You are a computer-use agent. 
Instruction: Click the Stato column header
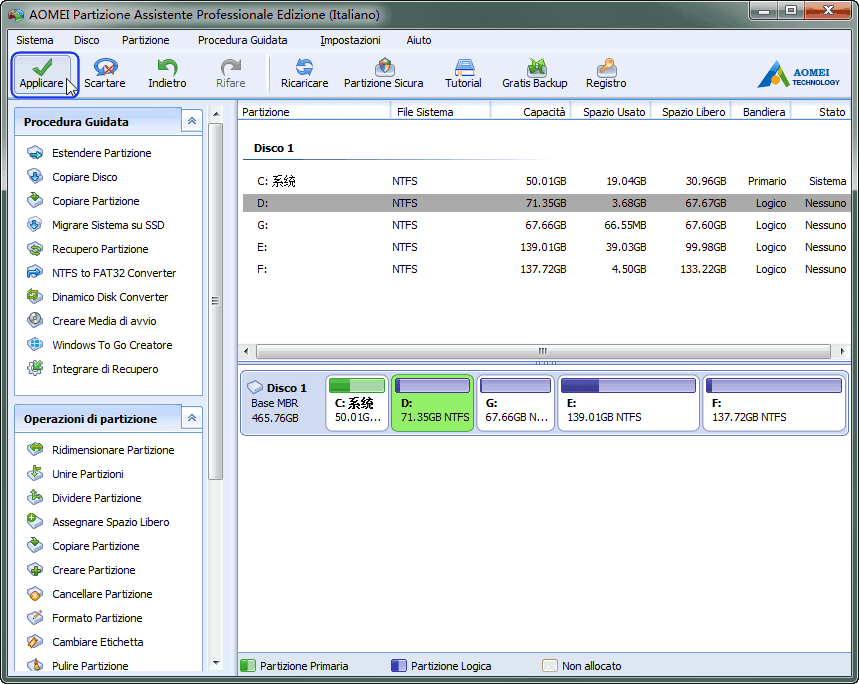(x=821, y=112)
